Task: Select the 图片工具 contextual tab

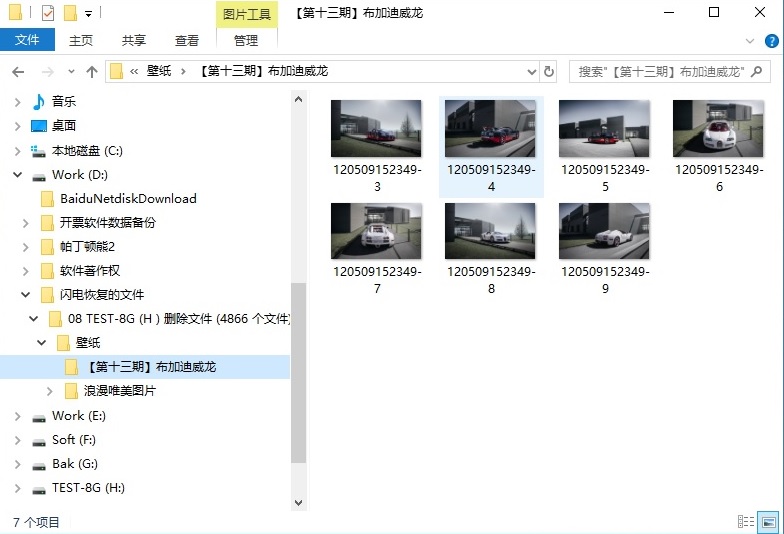Action: tap(246, 14)
